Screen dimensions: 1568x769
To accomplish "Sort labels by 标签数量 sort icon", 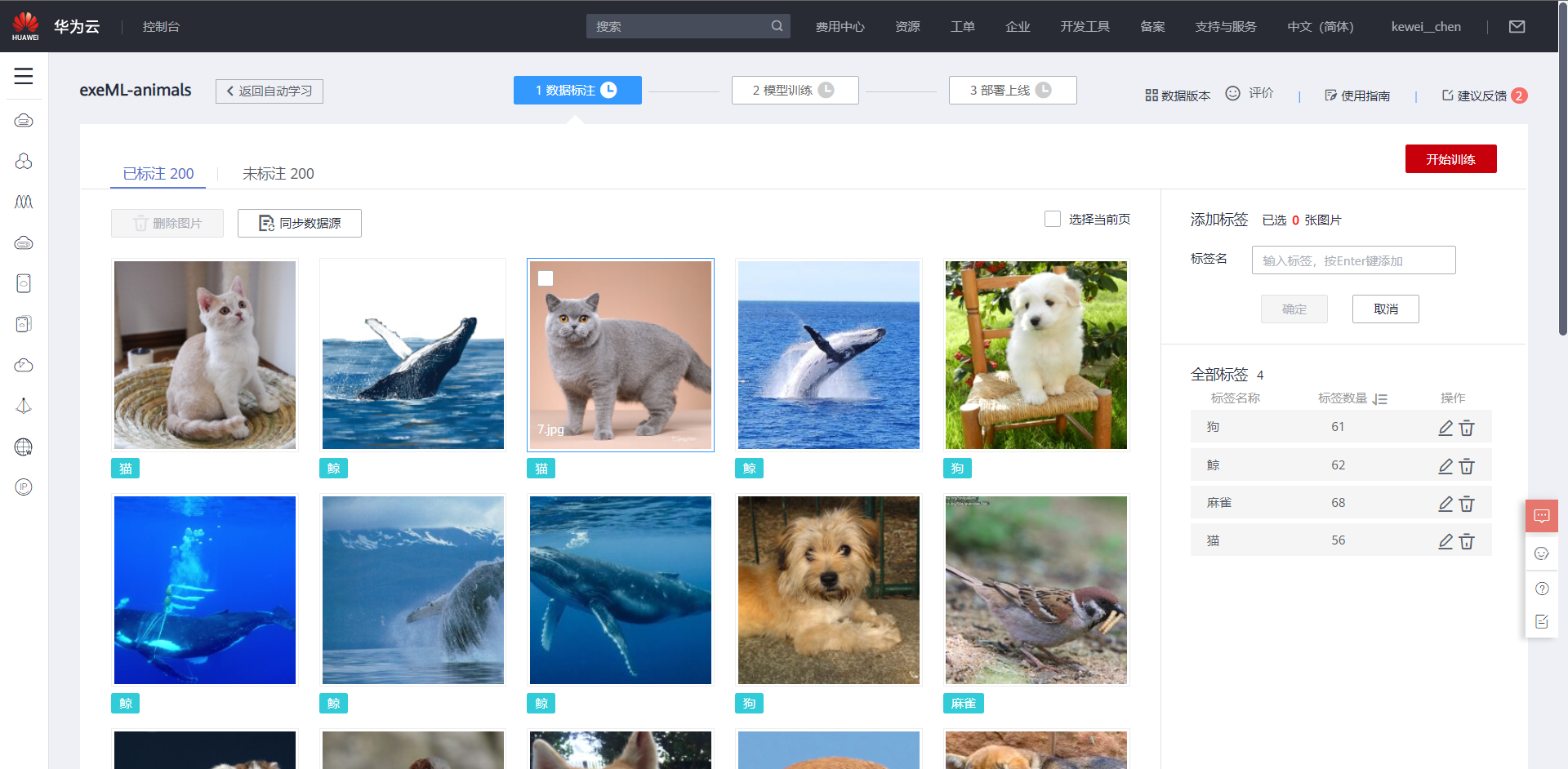I will tap(1380, 399).
